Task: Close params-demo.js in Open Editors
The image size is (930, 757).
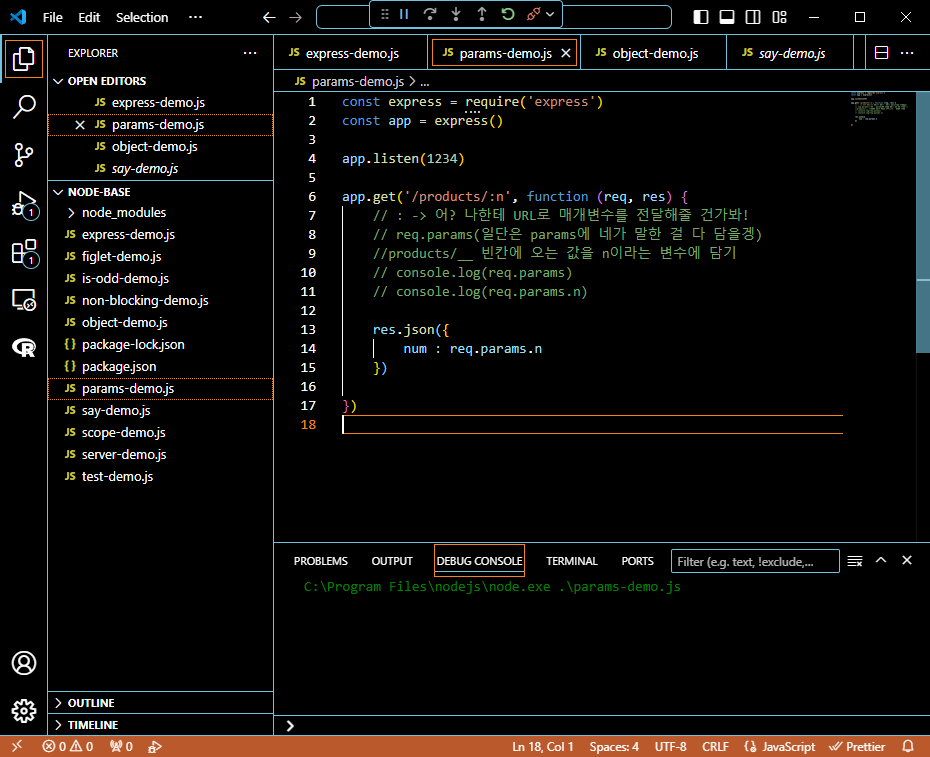Action: pos(80,125)
